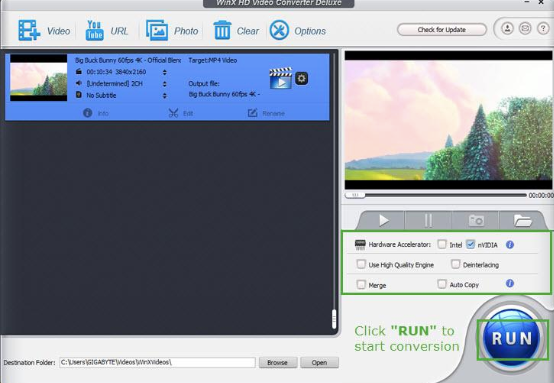Screen dimensions: 554x383
Task: Click the Check for Update button
Action: click(x=442, y=30)
